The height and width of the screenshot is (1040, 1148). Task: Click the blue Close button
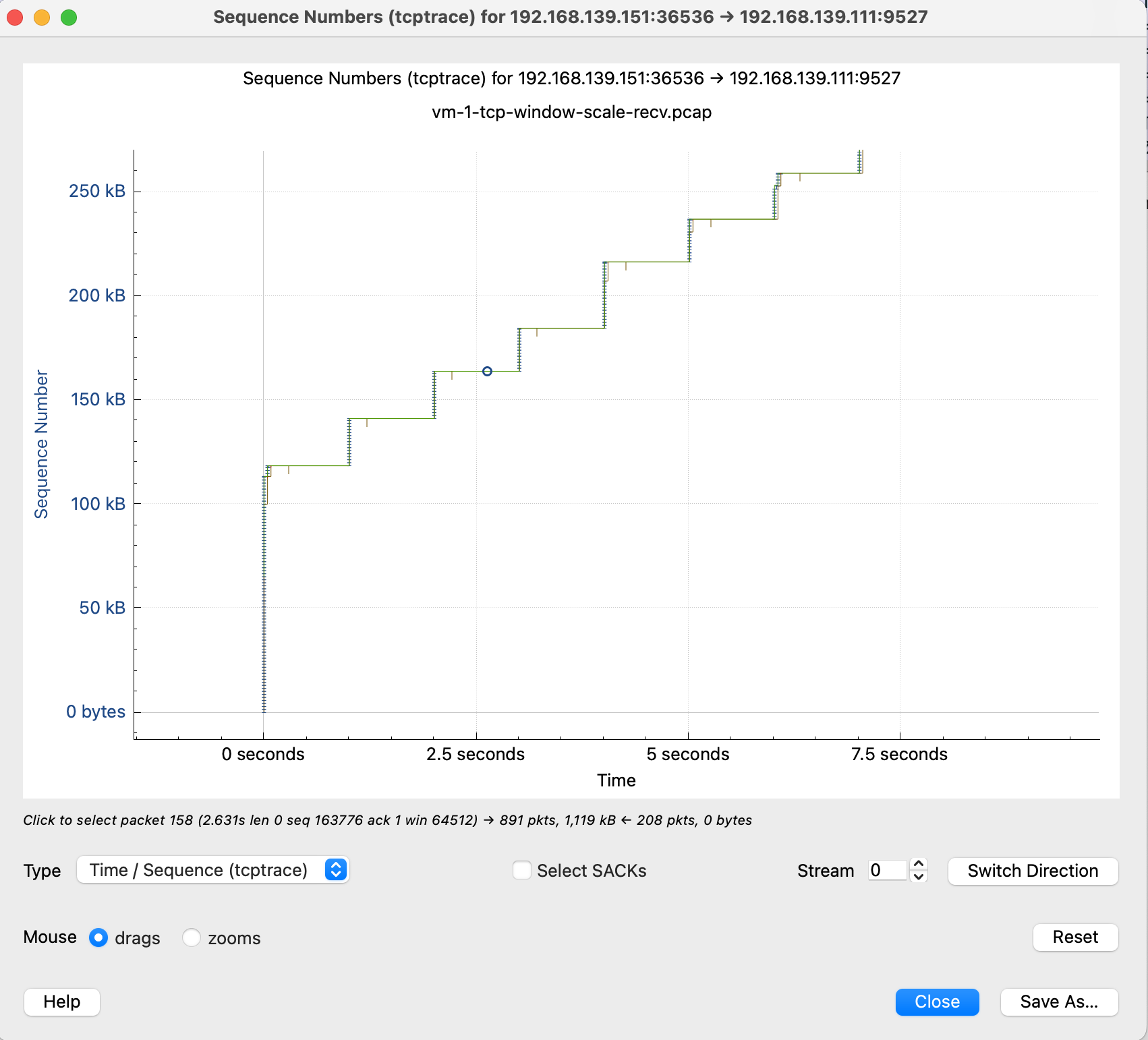coord(937,1002)
